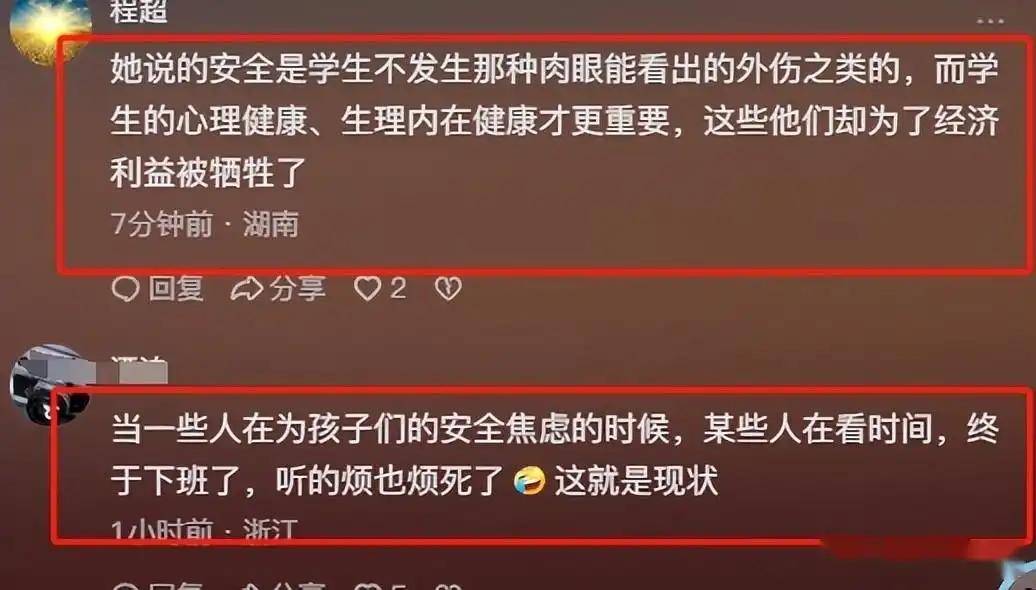Open the three-dot more options menu
Image resolution: width=1036 pixels, height=590 pixels.
click(x=990, y=20)
